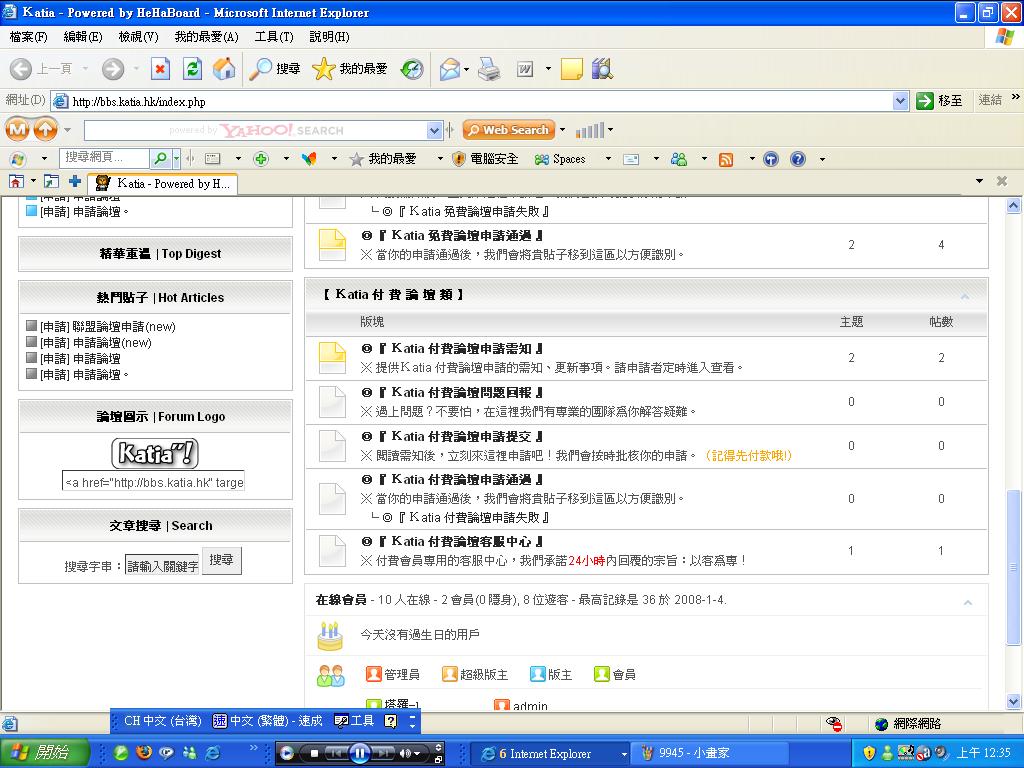Open the blue question-mark help icon
Viewport: 1024px width, 768px height.
coord(797,159)
